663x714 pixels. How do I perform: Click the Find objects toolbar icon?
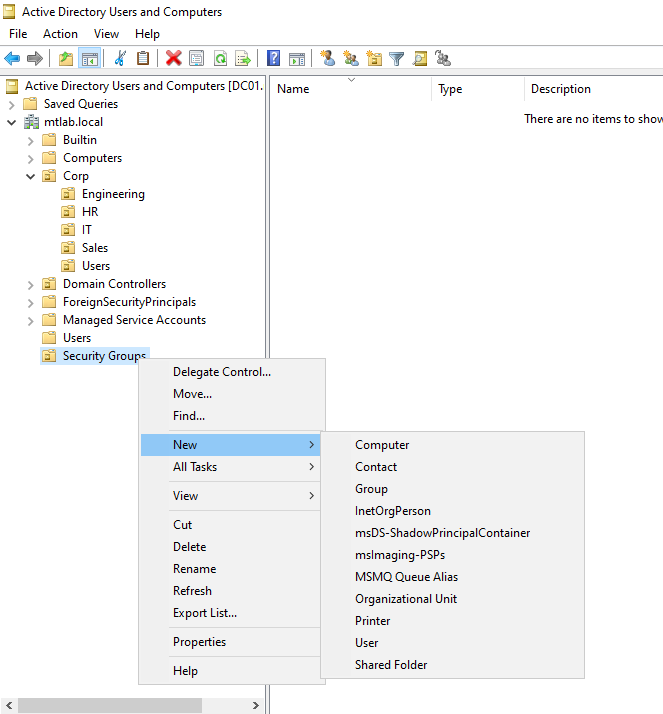pos(420,58)
